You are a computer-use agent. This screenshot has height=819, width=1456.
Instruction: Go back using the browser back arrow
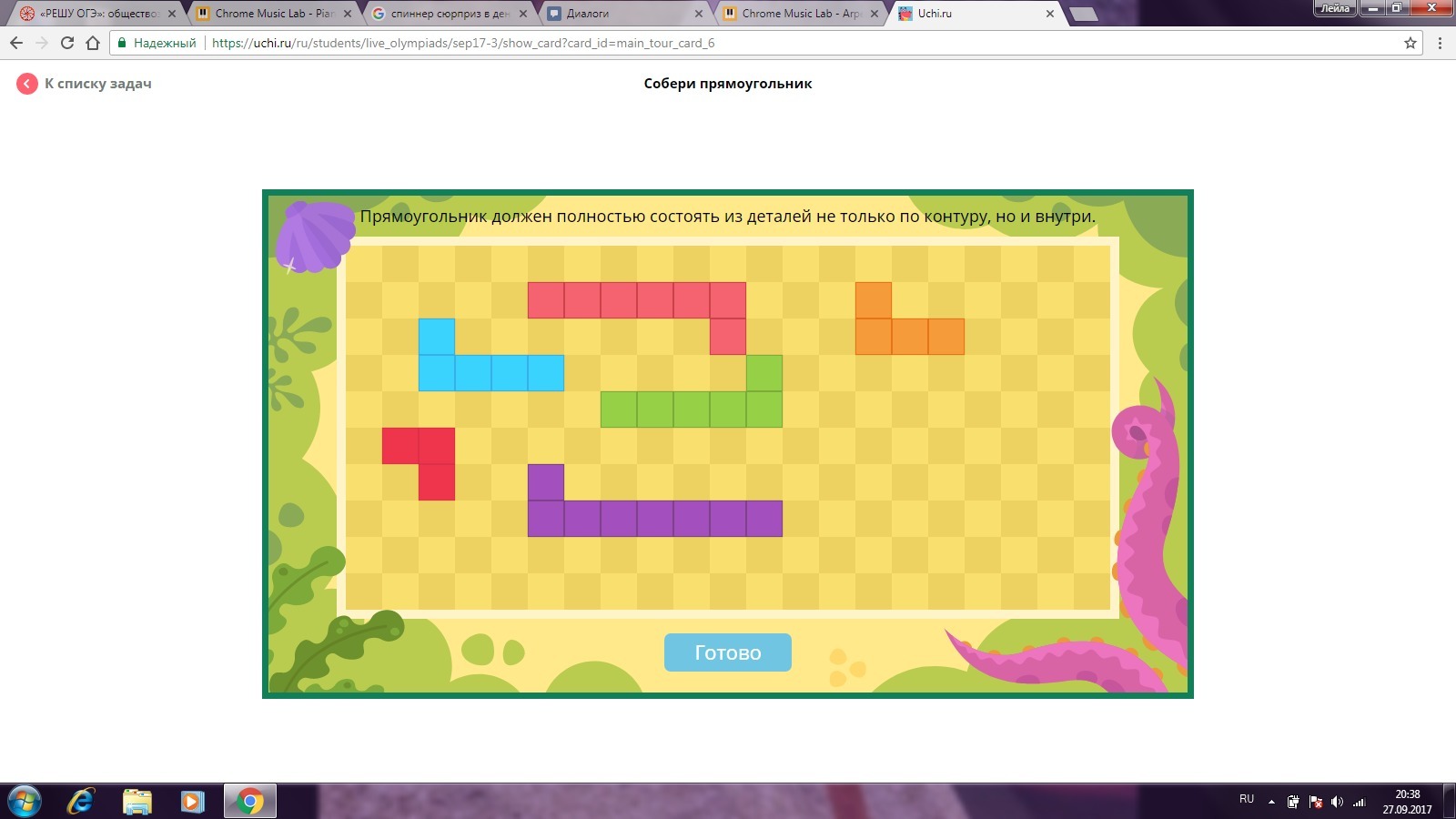click(16, 43)
